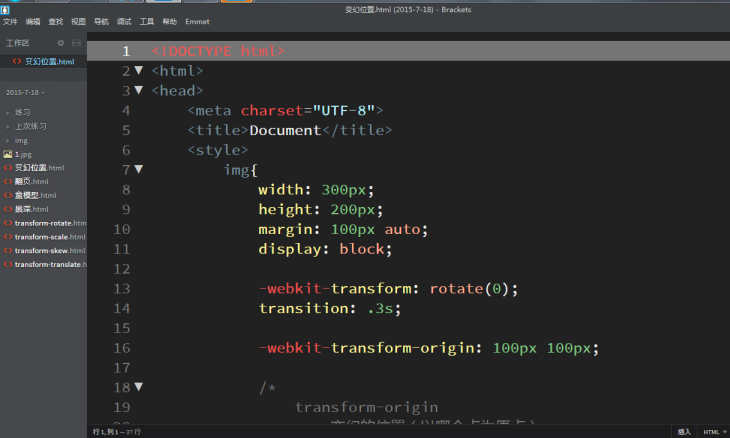This screenshot has height=438, width=730.
Task: Collapse the head tag fold arrow on line 3
Action: (139, 91)
